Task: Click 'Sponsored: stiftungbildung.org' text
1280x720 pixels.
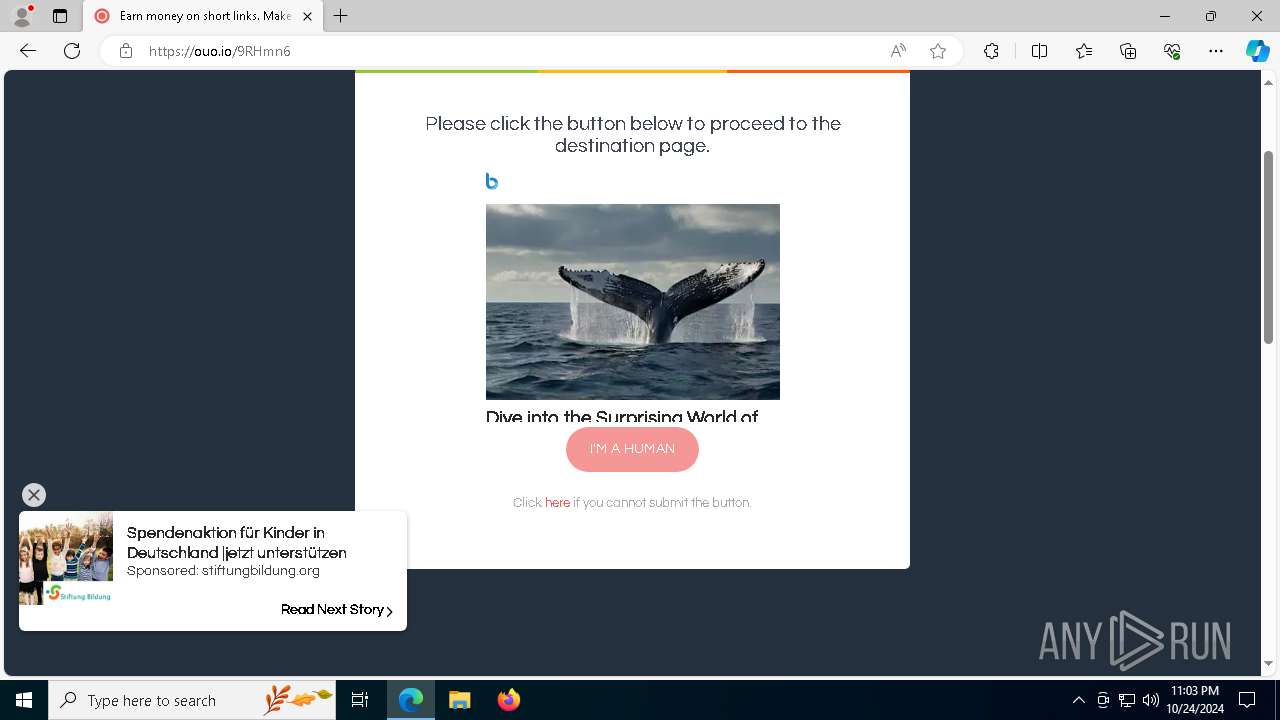Action: click(x=223, y=571)
